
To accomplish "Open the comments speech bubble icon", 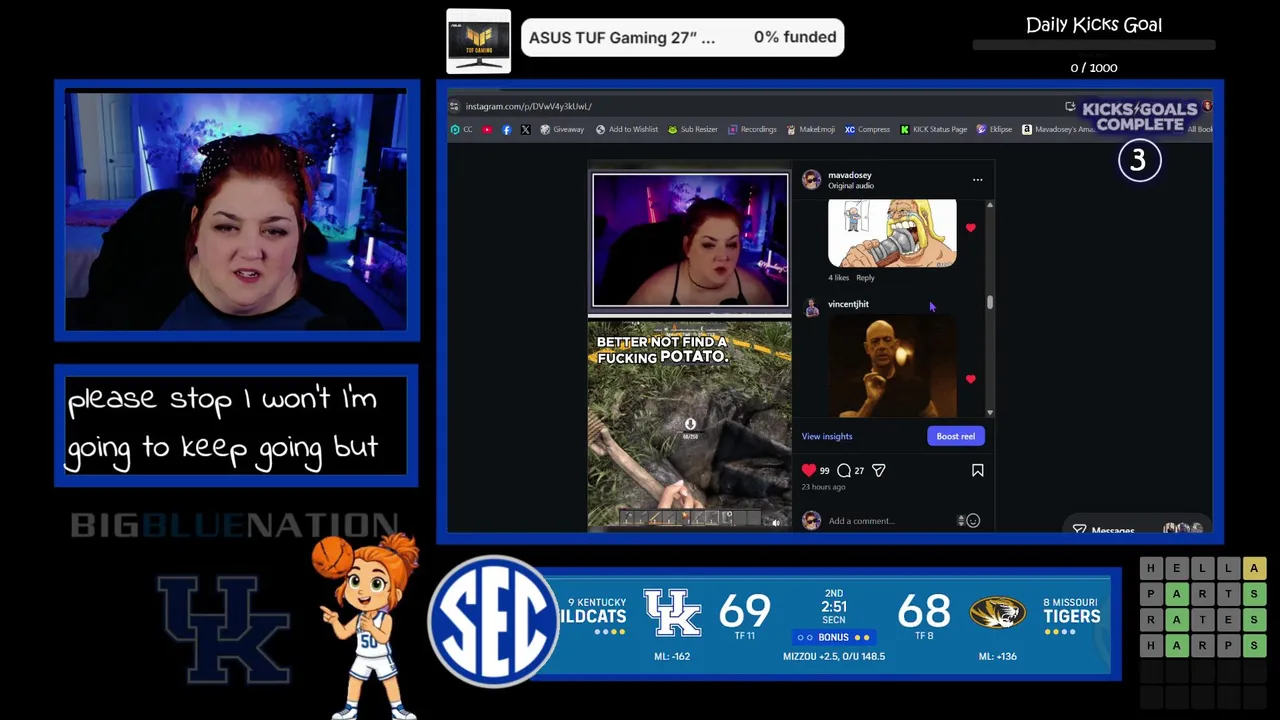I will point(844,470).
